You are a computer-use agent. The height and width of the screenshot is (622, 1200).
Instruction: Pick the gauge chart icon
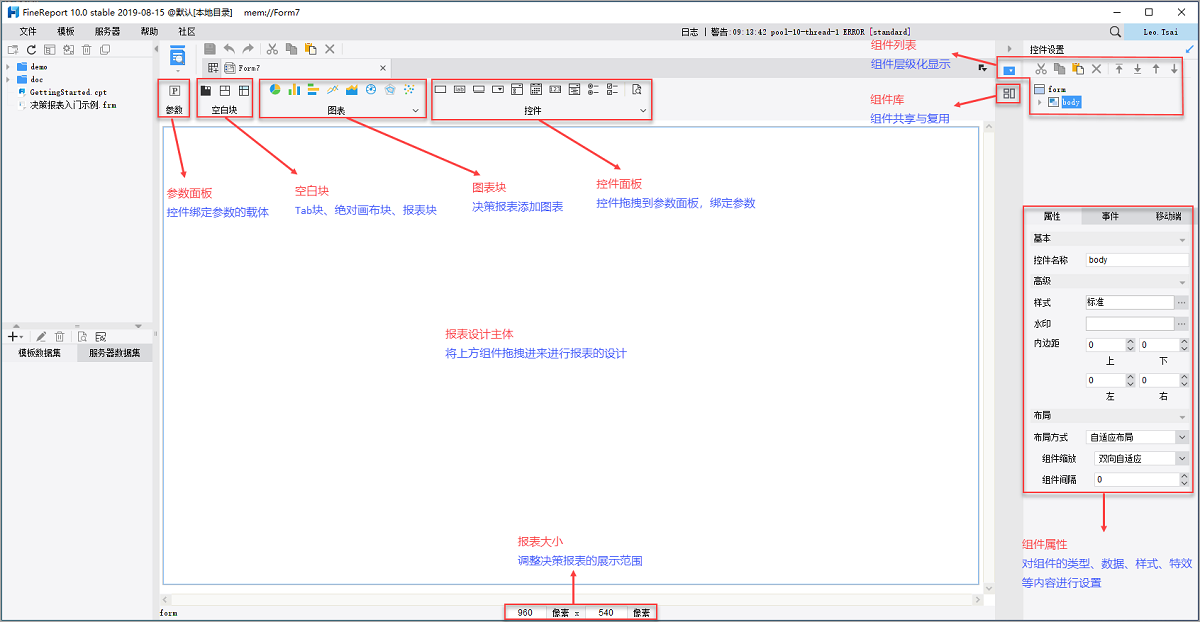coord(371,90)
